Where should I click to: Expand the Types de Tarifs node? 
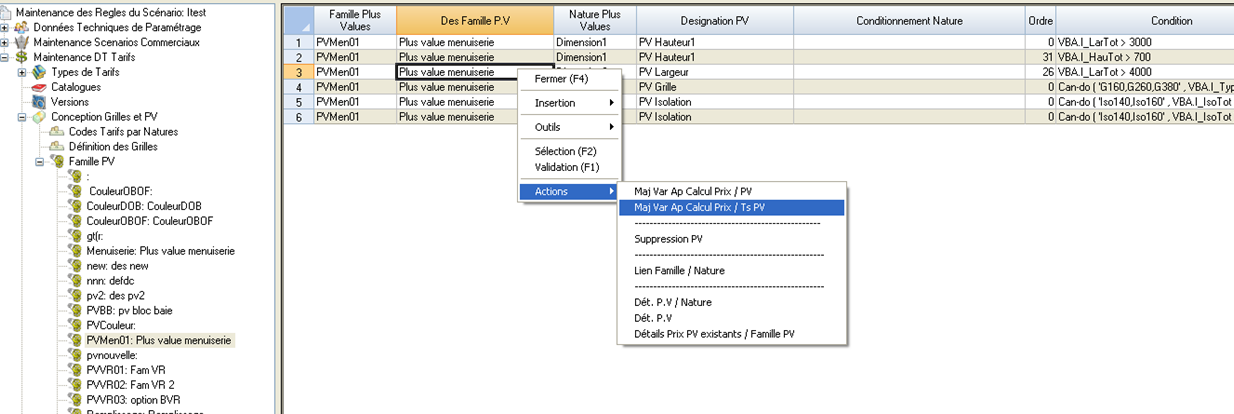(22, 72)
